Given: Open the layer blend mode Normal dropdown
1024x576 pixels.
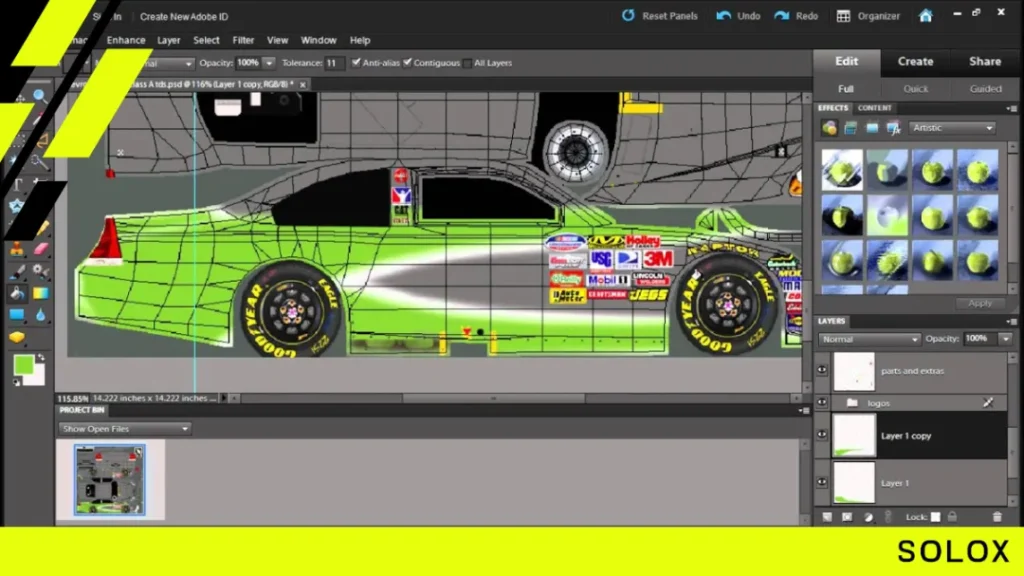Looking at the screenshot, I should tap(869, 339).
